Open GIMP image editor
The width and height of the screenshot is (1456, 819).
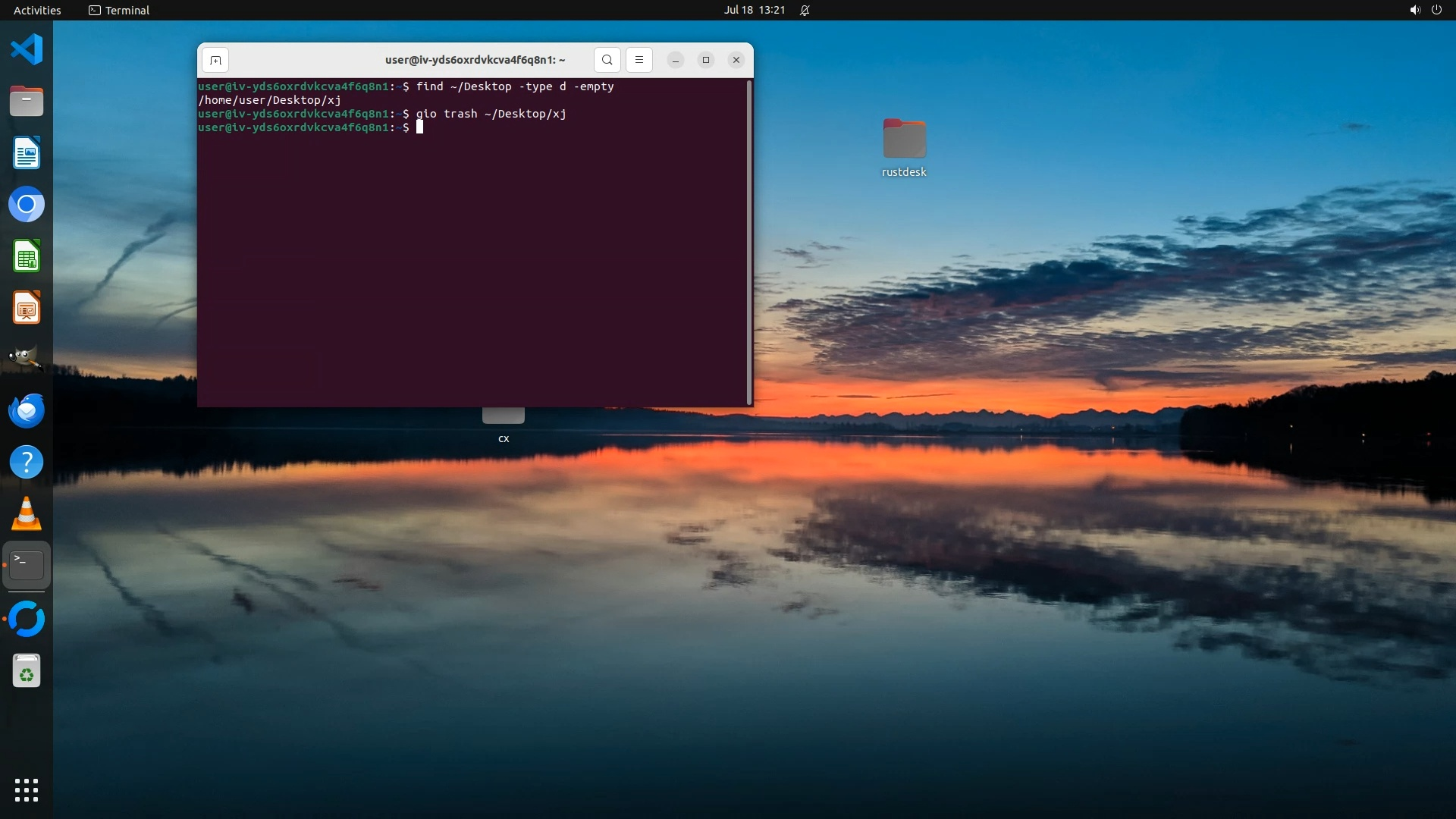click(x=27, y=359)
